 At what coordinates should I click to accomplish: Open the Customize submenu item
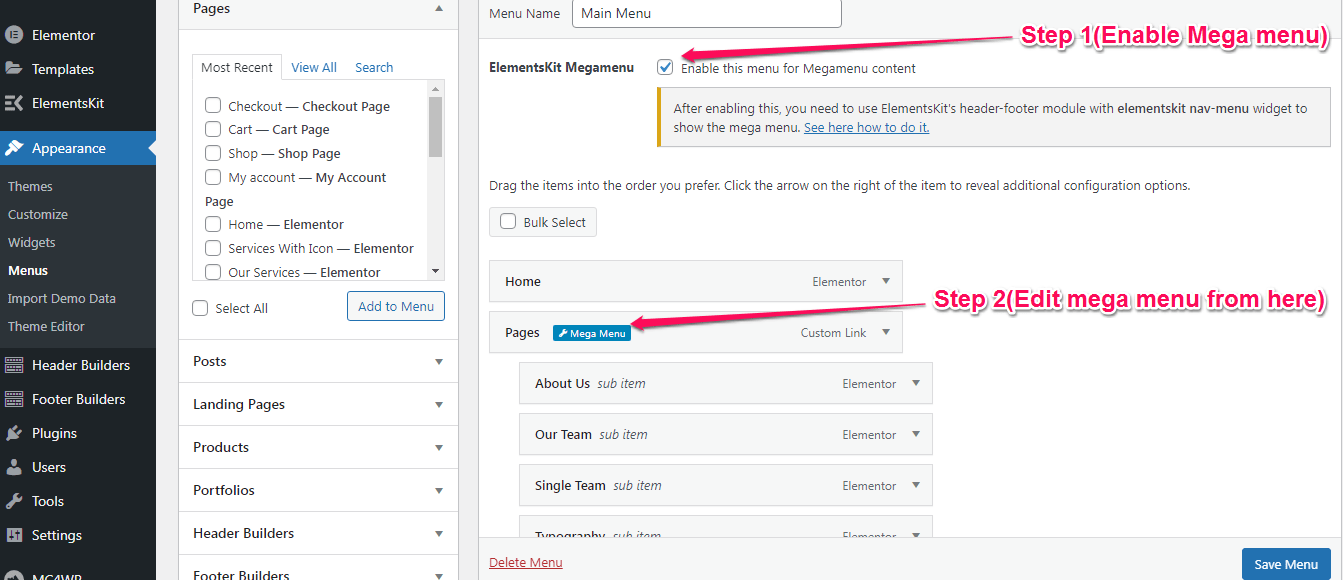[x=38, y=214]
